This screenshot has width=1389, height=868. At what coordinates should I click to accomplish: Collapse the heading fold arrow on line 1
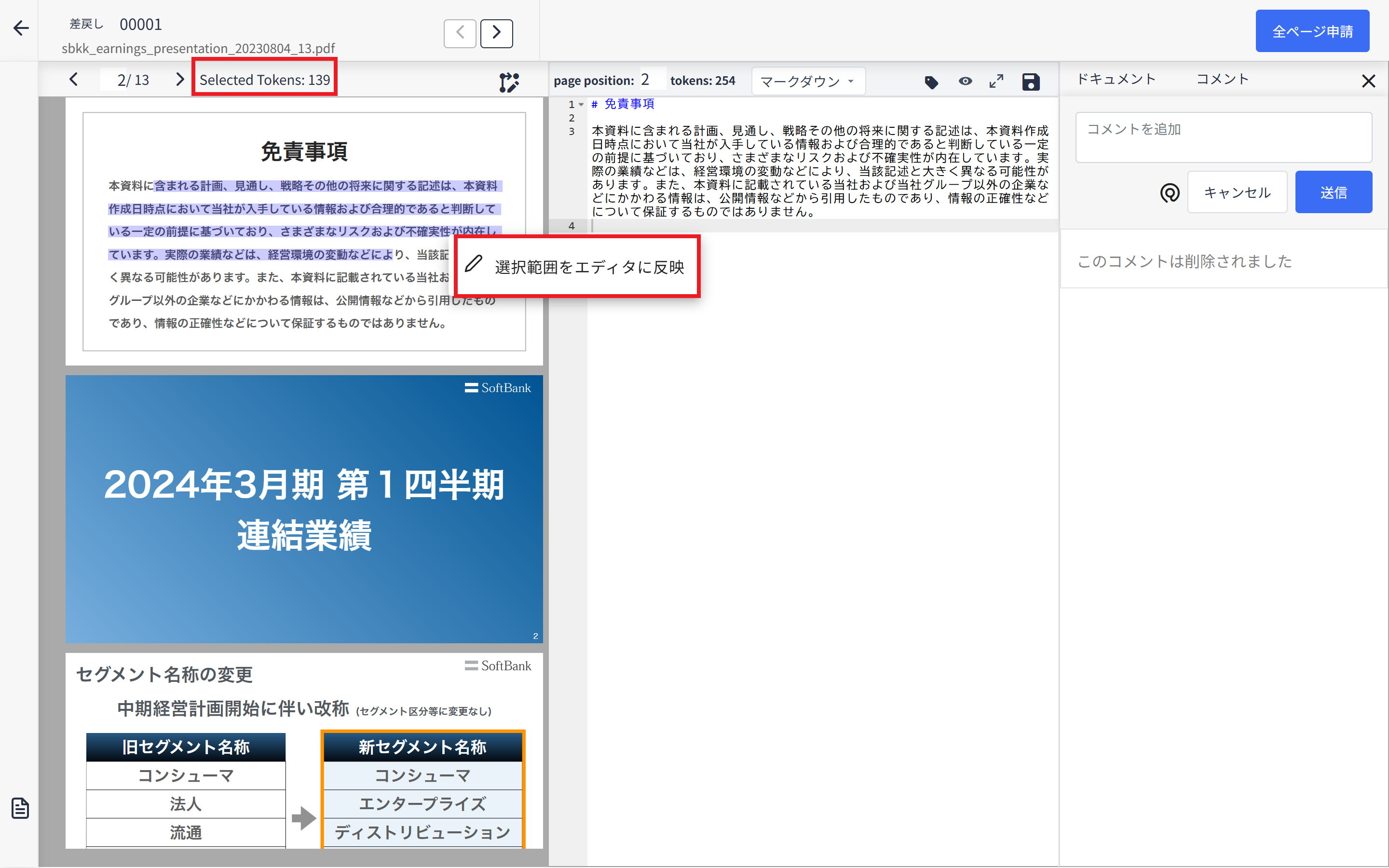pos(582,105)
